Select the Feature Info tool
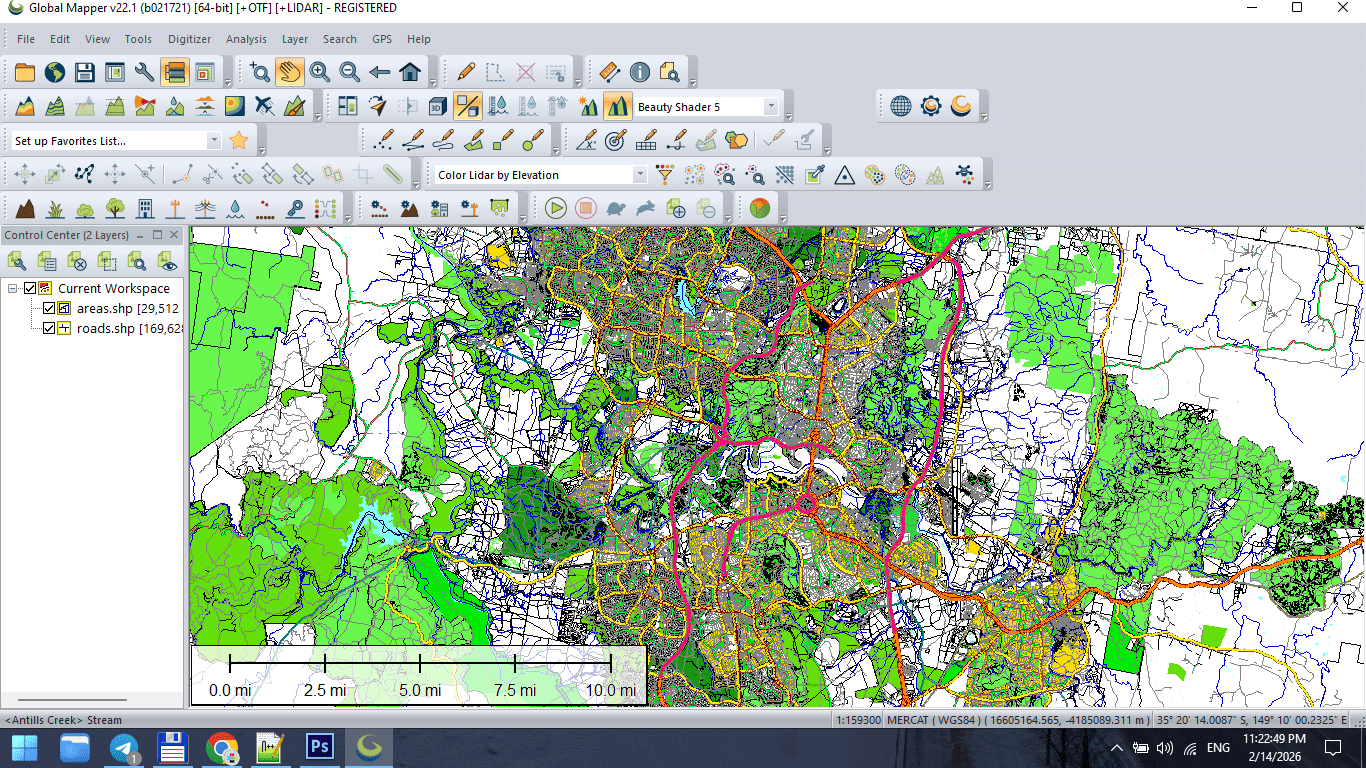Screen dimensions: 1366x768 639,71
